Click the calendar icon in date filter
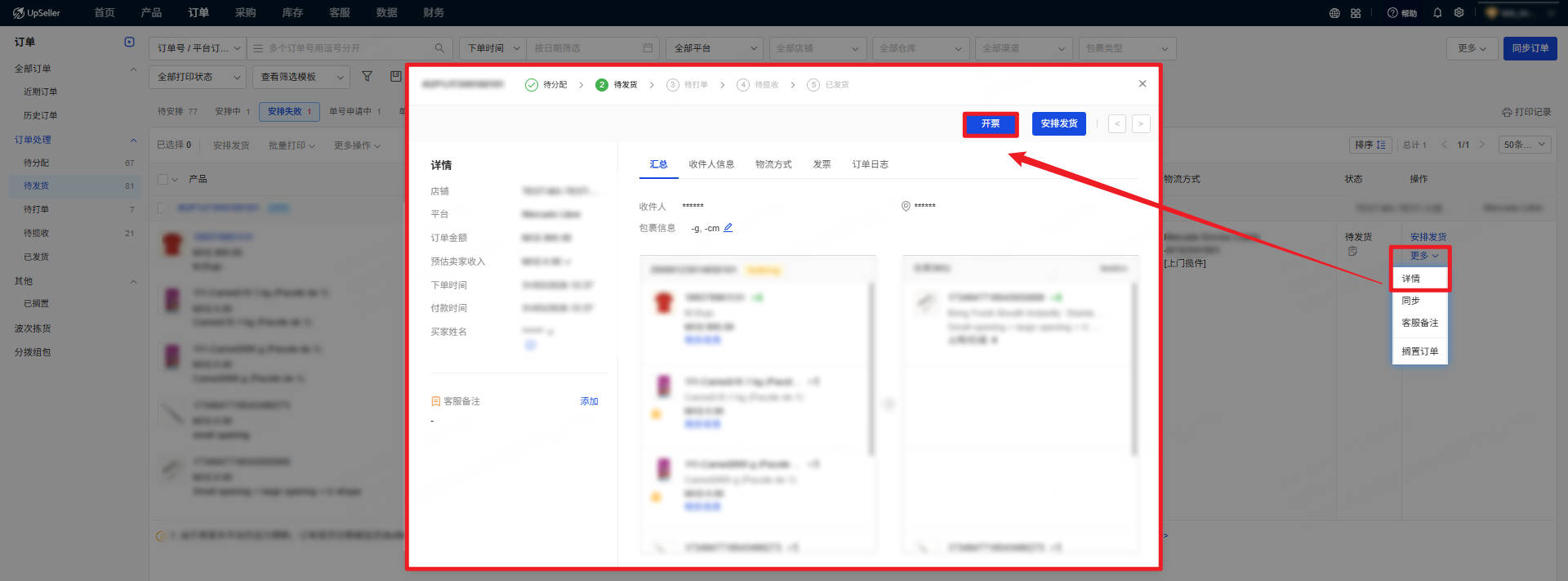The image size is (1568, 581). click(x=648, y=48)
